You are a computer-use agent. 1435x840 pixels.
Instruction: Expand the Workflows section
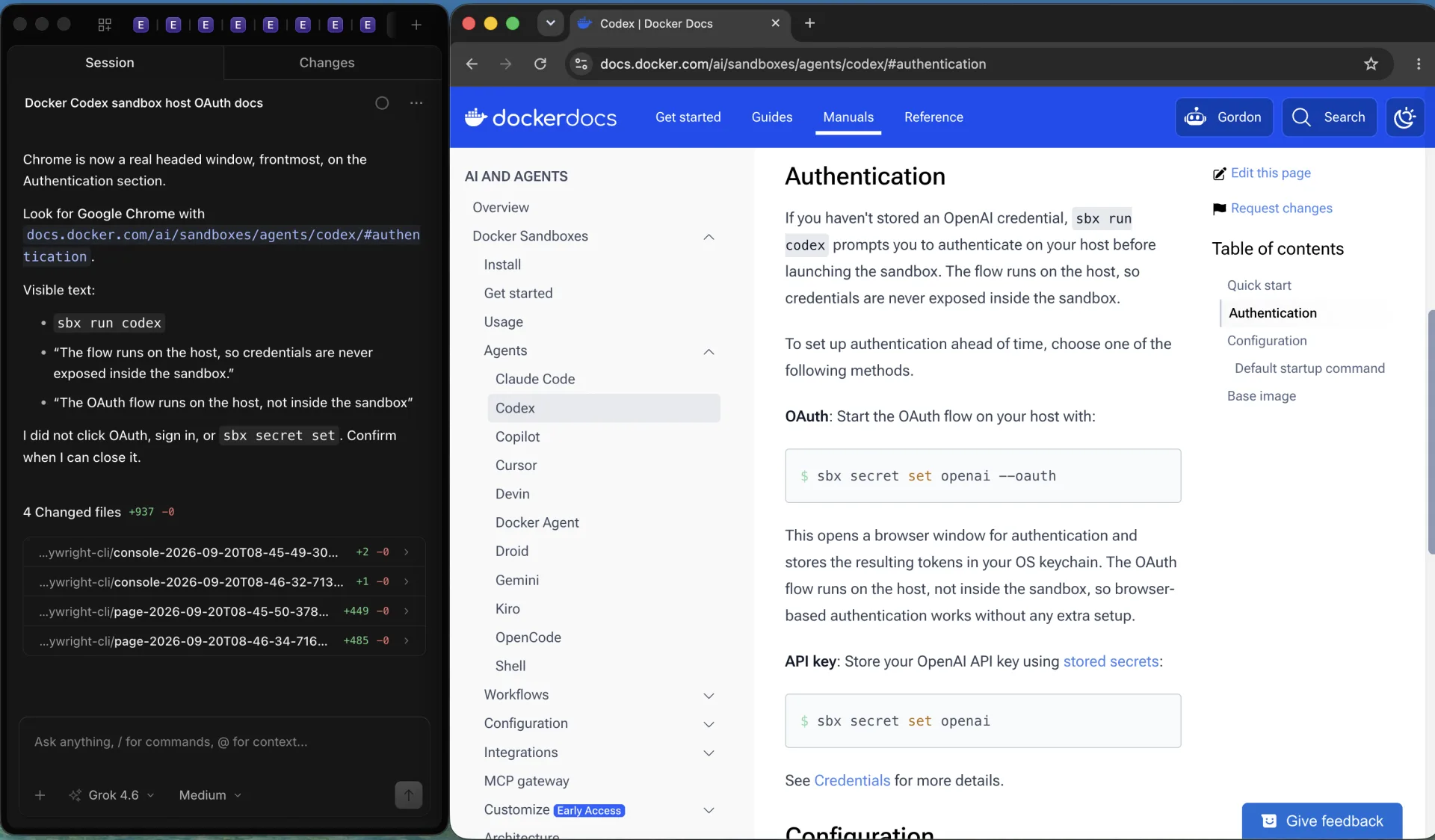709,696
